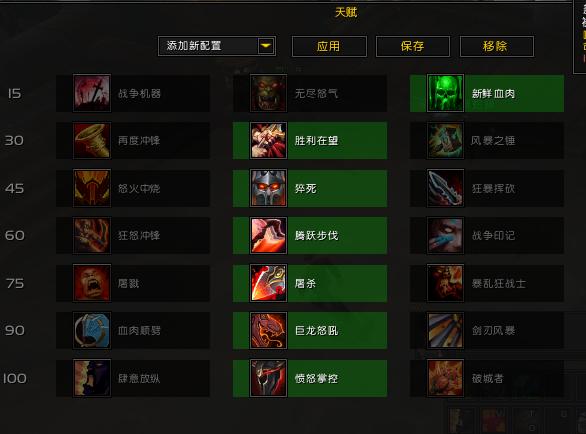Click the 应用 button
The image size is (586, 434).
point(329,46)
